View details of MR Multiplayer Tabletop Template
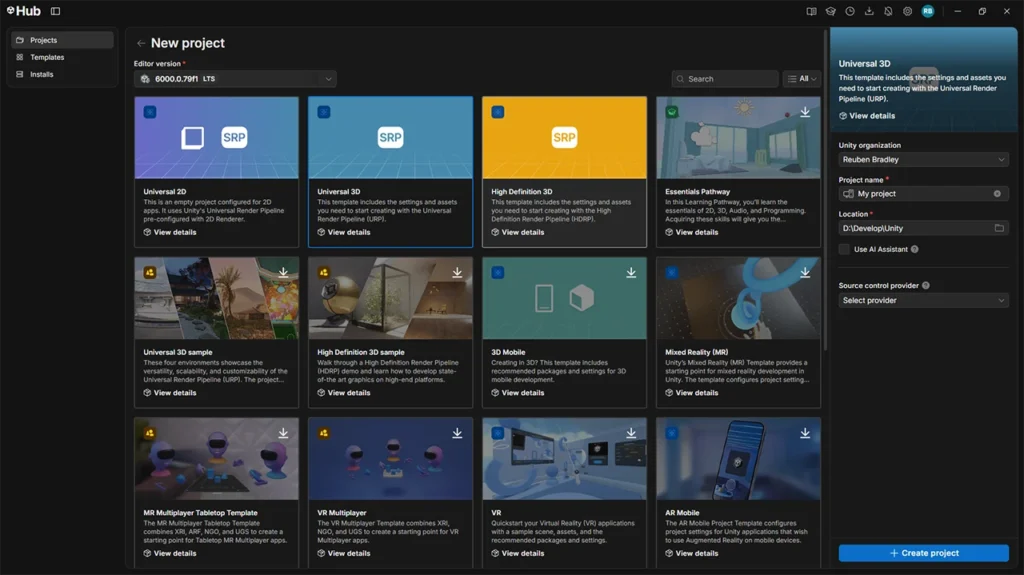This screenshot has width=1024, height=575. 170,553
